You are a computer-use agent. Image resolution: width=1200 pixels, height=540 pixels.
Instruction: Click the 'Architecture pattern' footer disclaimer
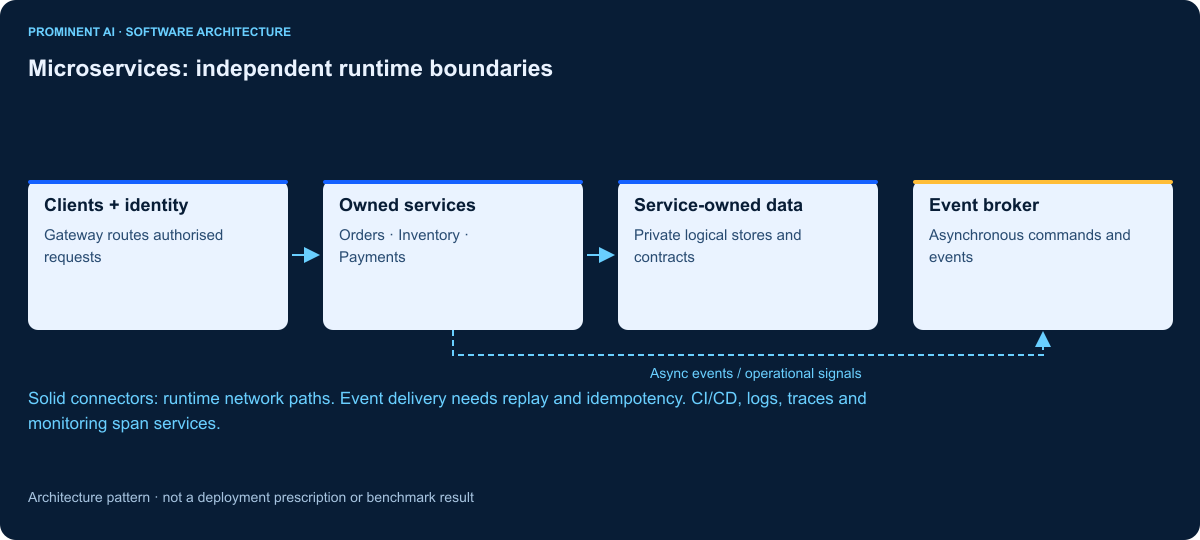[251, 497]
